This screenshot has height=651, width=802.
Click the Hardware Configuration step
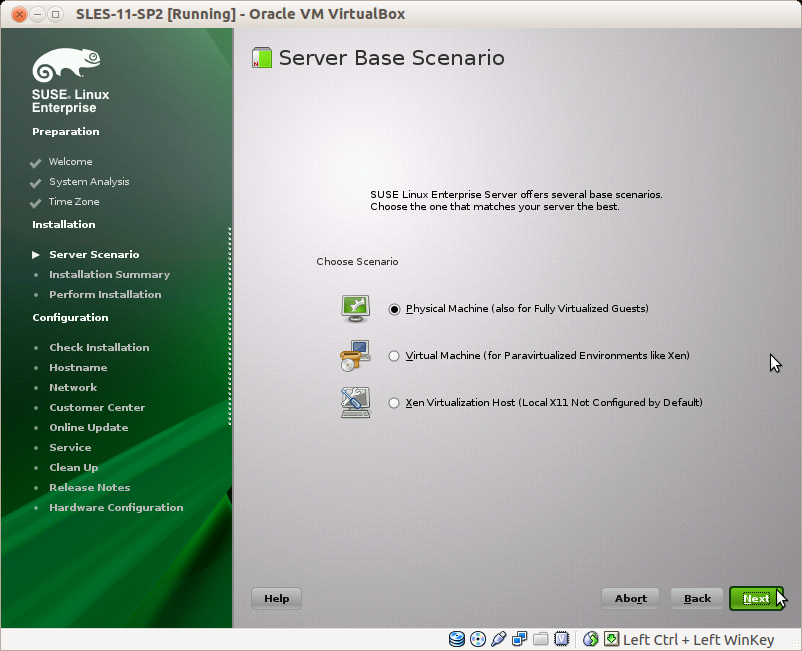coord(116,507)
